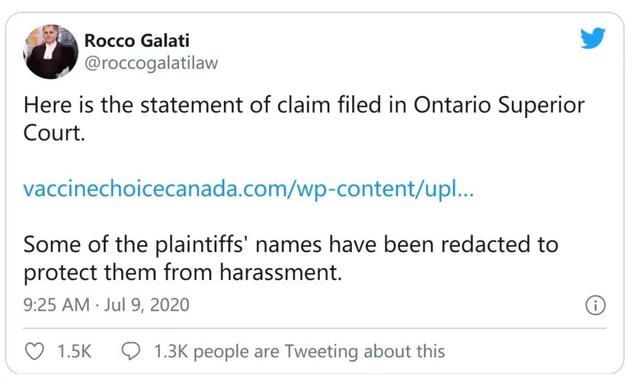Like the tweet with the heart icon

point(34,351)
